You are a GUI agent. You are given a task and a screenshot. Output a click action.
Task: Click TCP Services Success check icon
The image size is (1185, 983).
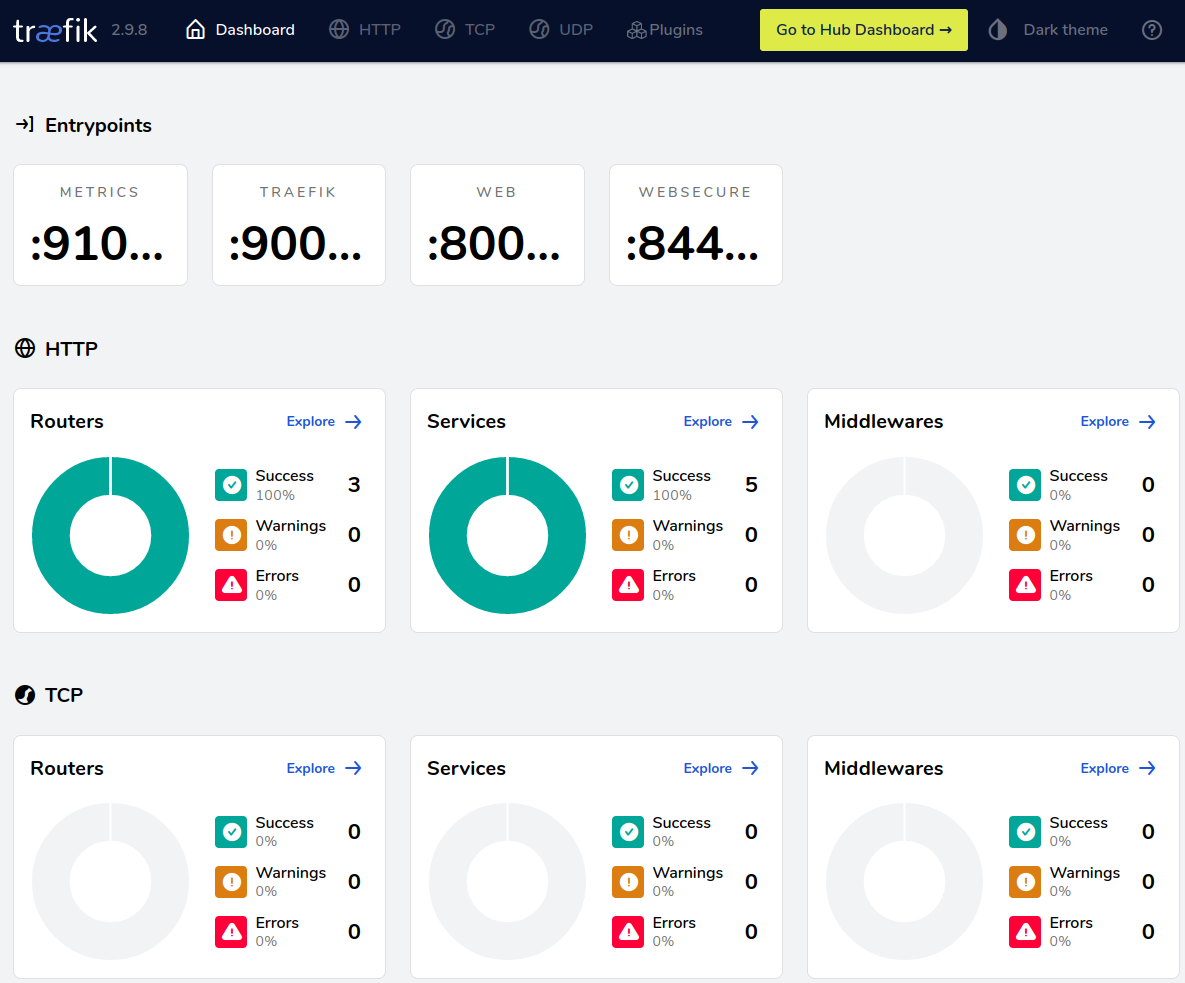coord(628,832)
